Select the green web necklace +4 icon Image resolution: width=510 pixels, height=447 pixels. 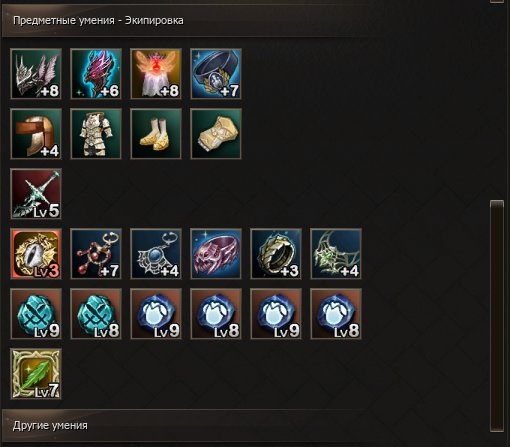(x=336, y=254)
